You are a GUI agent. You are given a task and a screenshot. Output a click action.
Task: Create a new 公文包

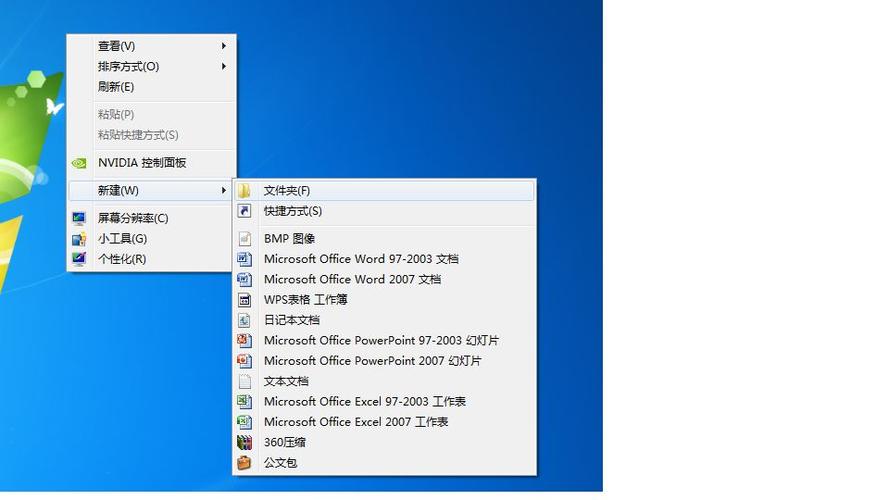pos(384,463)
